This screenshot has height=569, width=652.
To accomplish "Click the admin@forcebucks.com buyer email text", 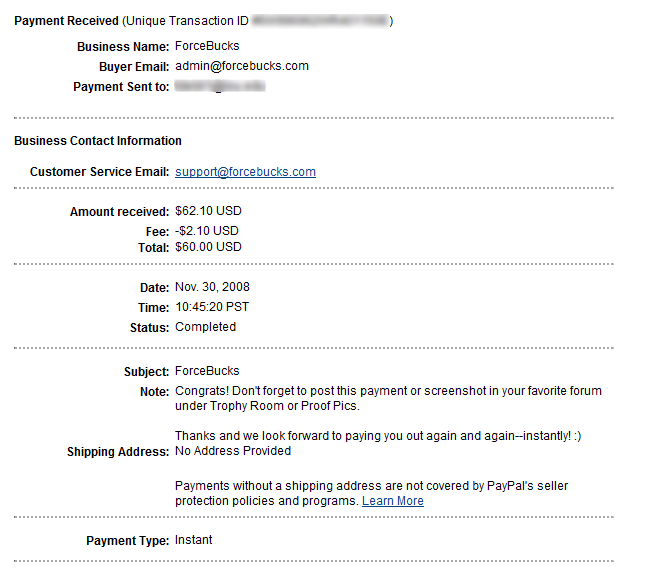I will [241, 66].
